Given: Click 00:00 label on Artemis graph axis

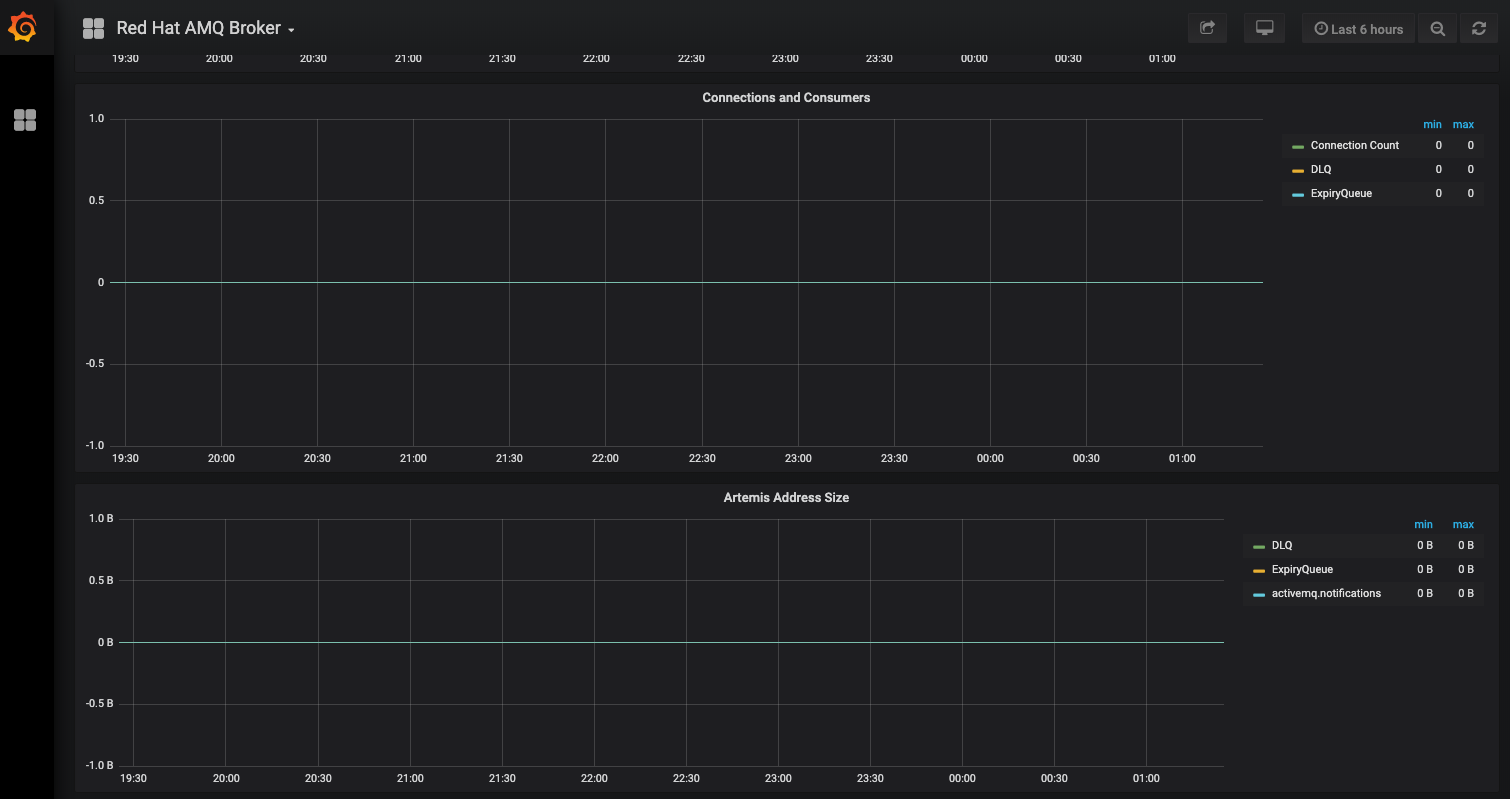Looking at the screenshot, I should coord(962,778).
